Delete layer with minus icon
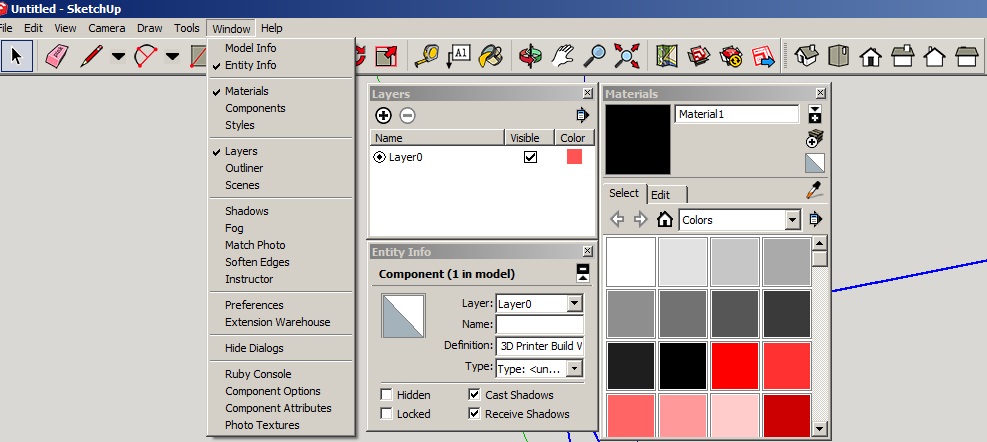Viewport: 987px width, 442px height. (x=408, y=115)
